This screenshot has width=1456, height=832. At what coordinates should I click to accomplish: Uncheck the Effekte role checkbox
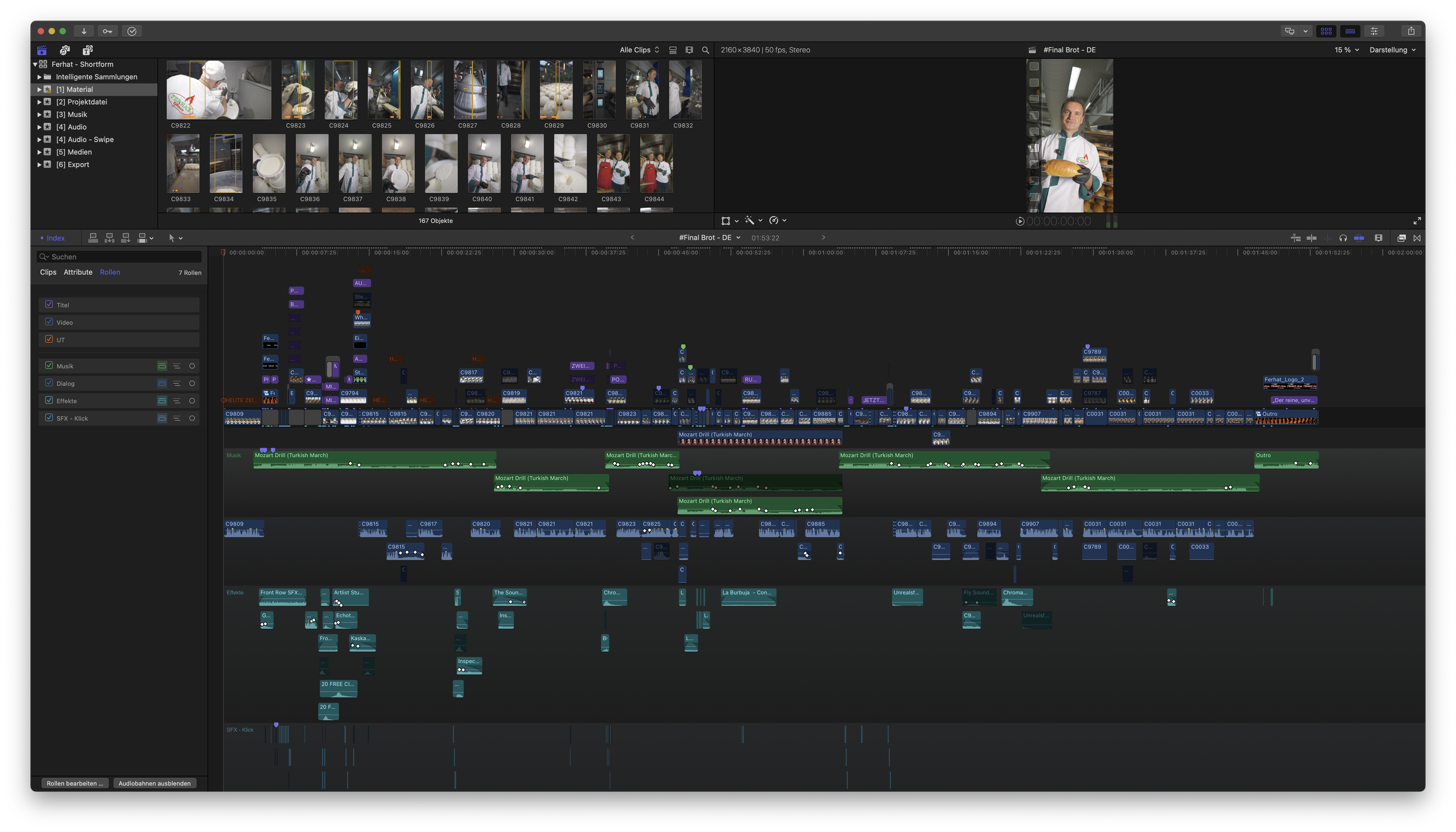pyautogui.click(x=49, y=401)
